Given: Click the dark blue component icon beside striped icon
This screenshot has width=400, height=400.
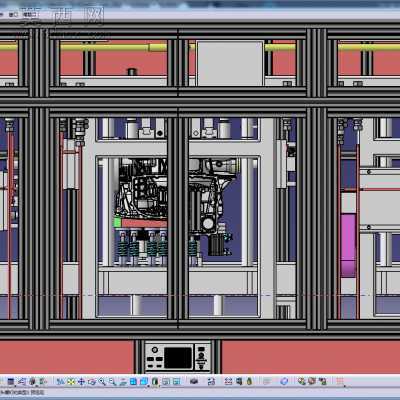Looking at the screenshot, I should [x=239, y=381].
